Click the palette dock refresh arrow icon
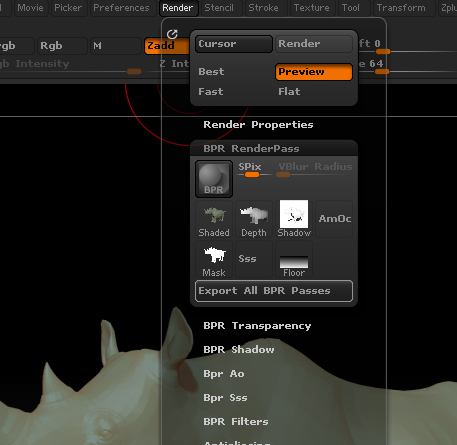The image size is (457, 445). [x=172, y=34]
